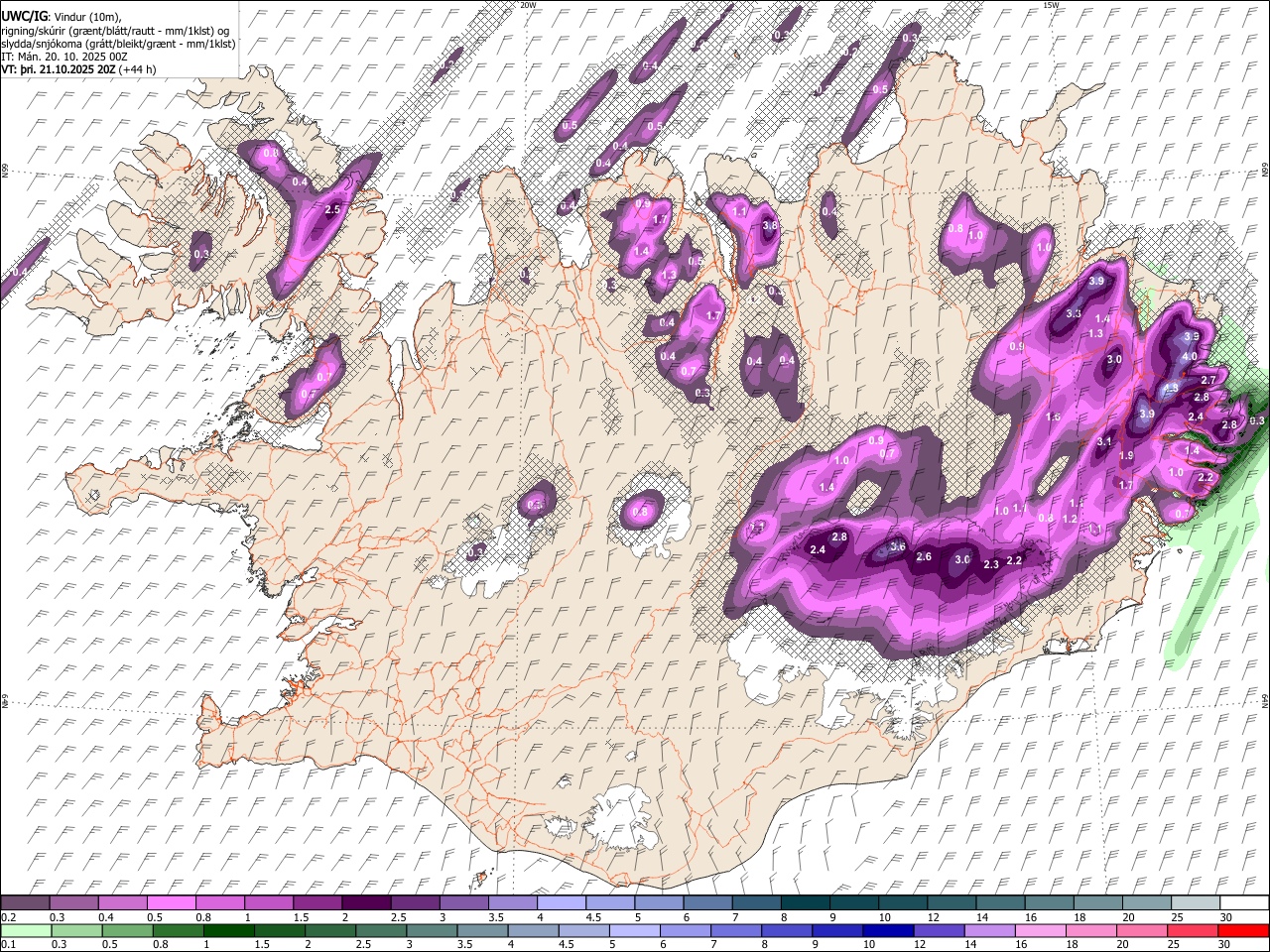Click the '20W' longitude label
Screen dimensions: 1270x952
pos(528,5)
